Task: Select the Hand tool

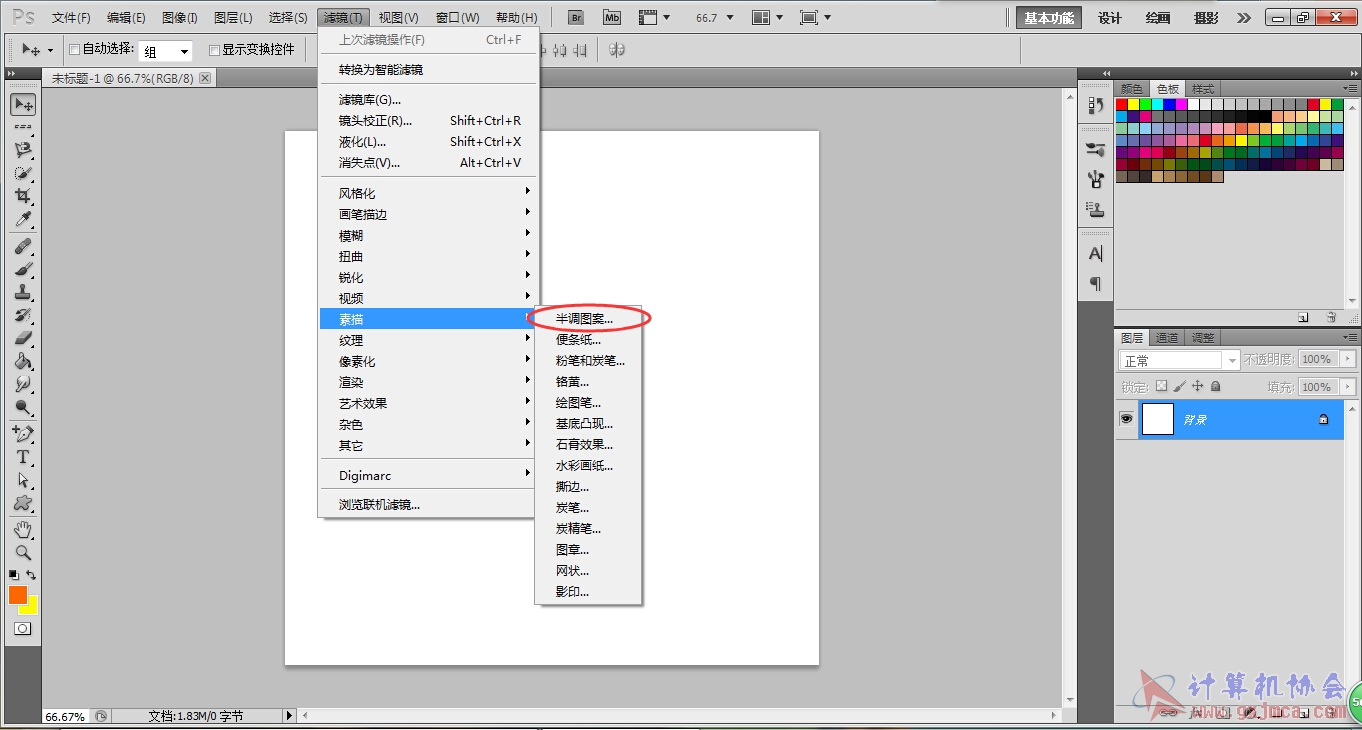Action: (x=23, y=529)
